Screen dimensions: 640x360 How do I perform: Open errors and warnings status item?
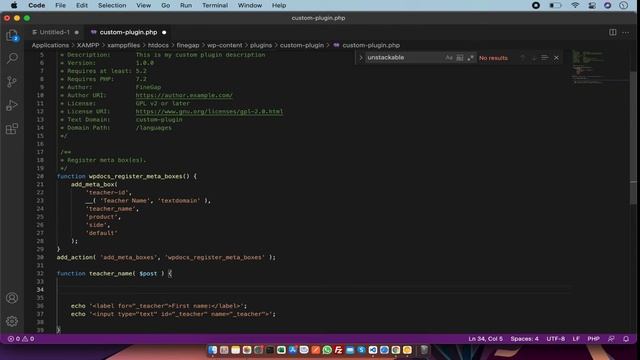click(x=21, y=339)
